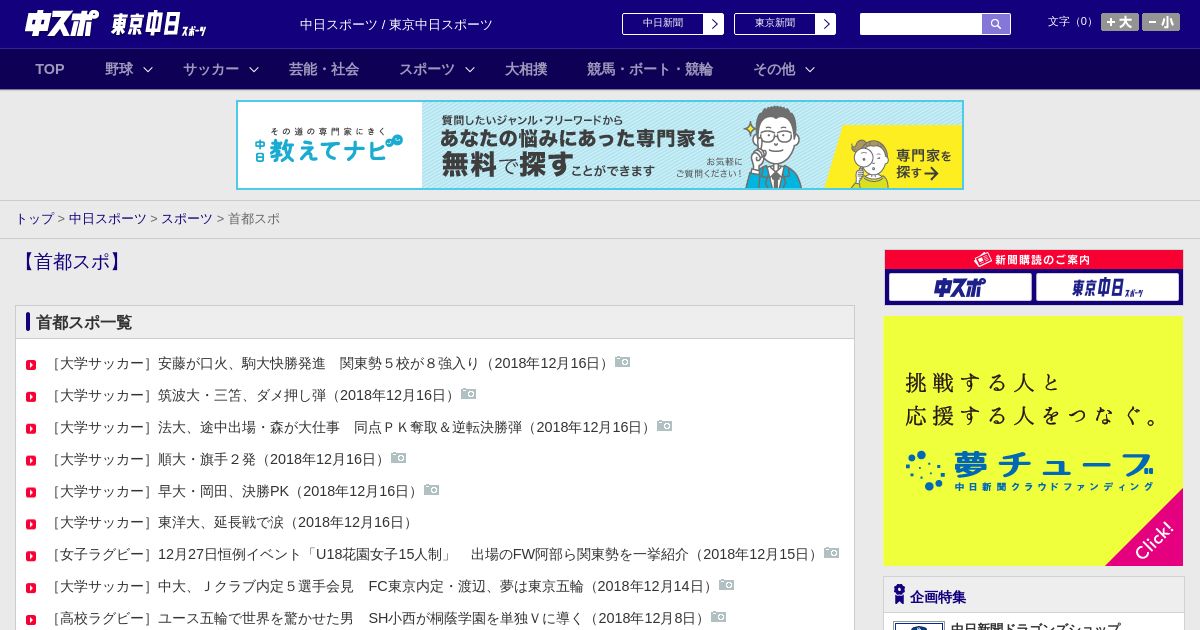Click the Chunichi Sports logo in header
The height and width of the screenshot is (630, 1200).
[62, 23]
